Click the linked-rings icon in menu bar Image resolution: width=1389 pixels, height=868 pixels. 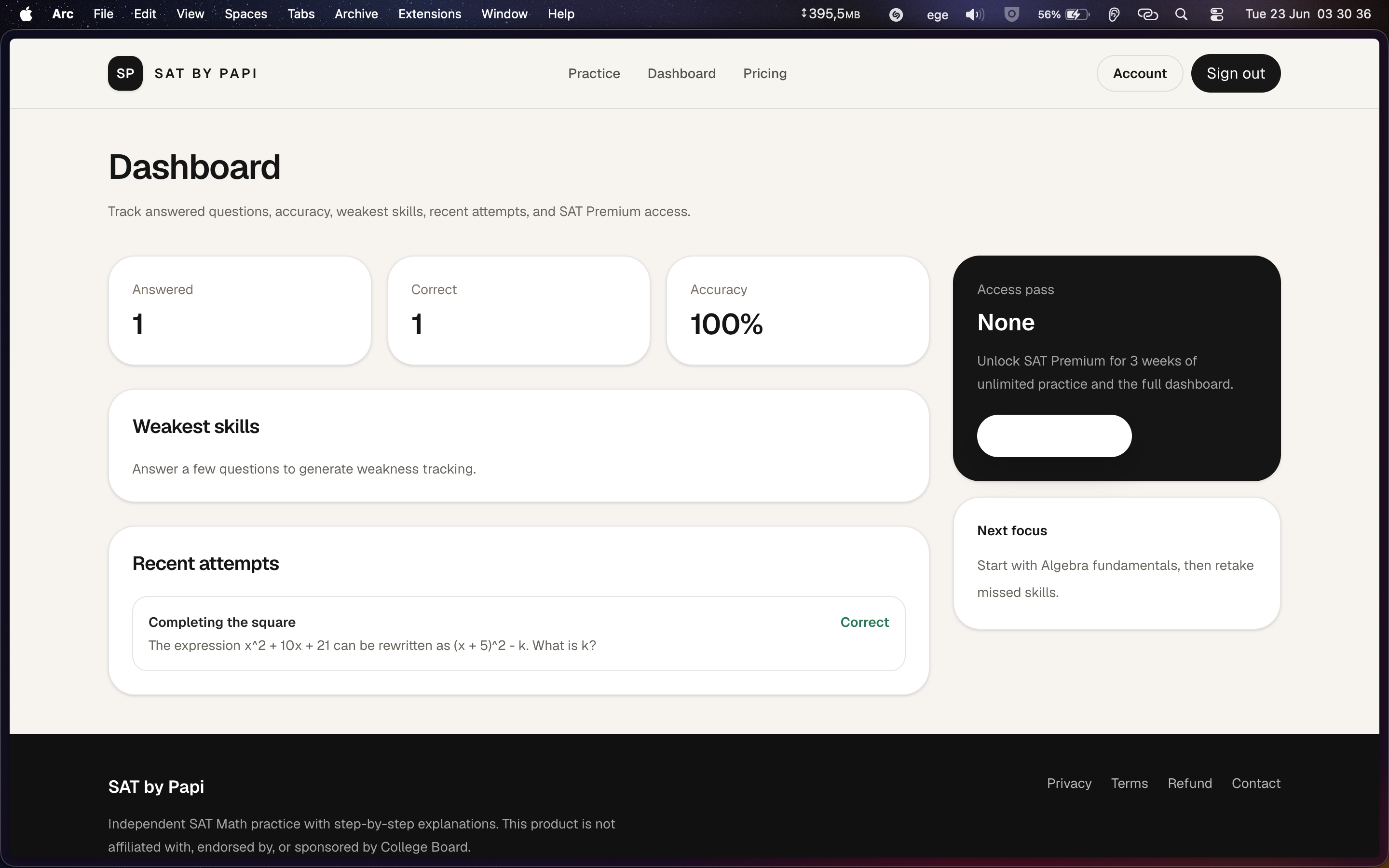pyautogui.click(x=1147, y=14)
